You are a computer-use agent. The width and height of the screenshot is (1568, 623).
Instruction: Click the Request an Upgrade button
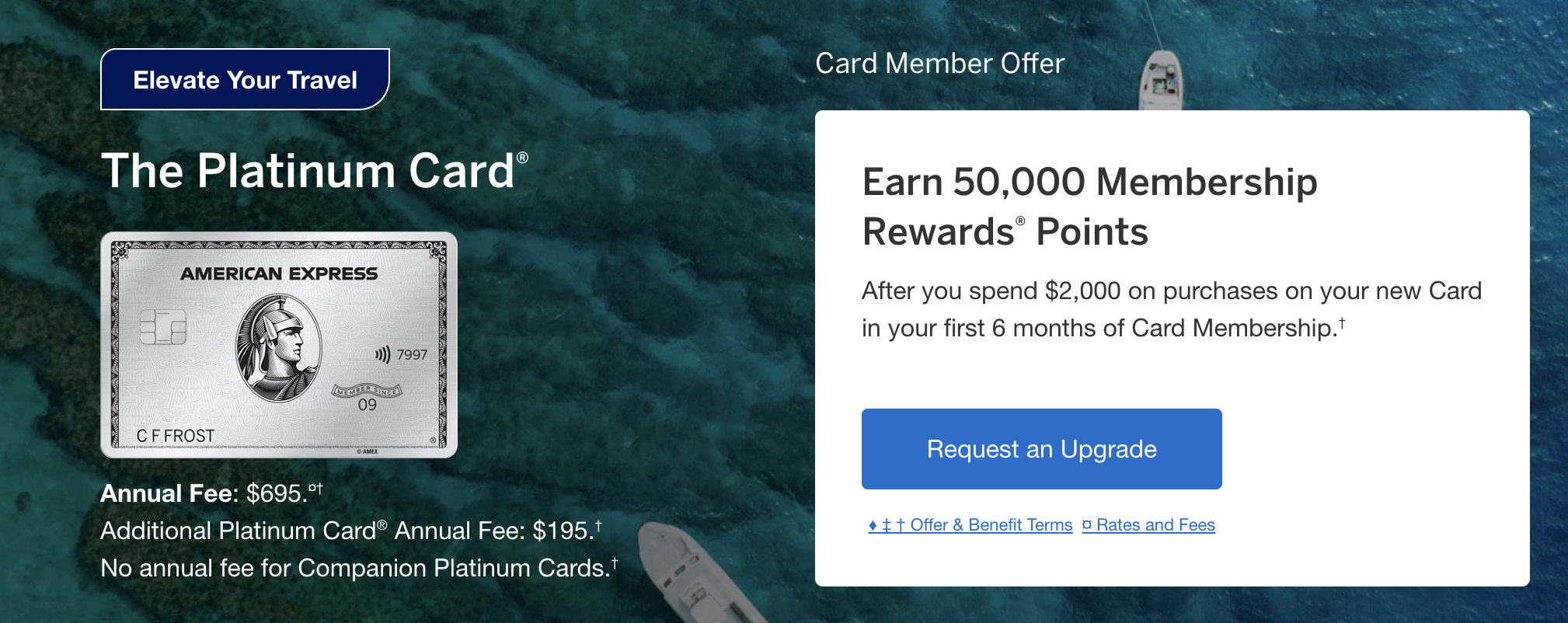tap(1041, 449)
